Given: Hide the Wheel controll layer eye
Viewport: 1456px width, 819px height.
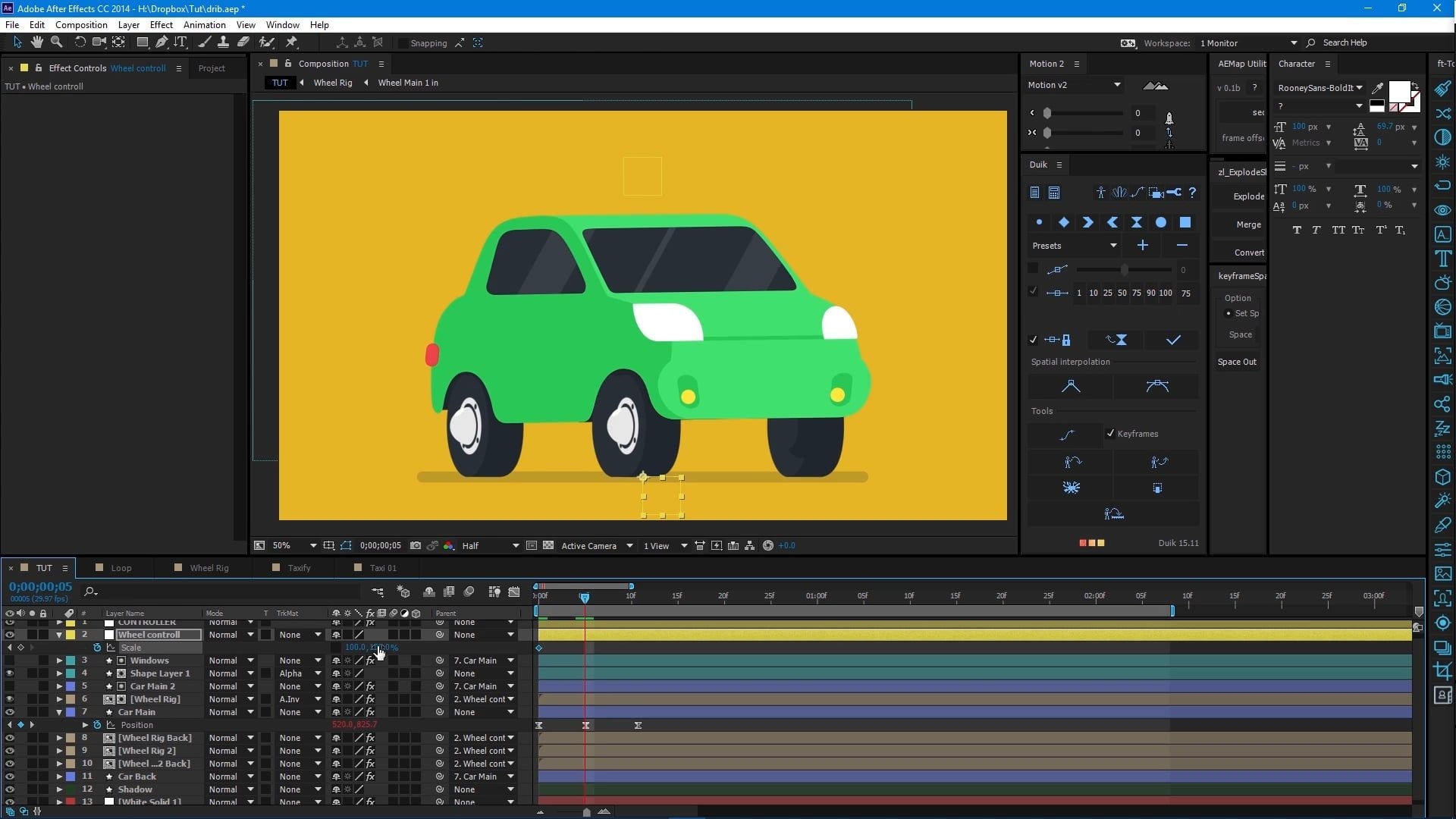Looking at the screenshot, I should tap(9, 635).
